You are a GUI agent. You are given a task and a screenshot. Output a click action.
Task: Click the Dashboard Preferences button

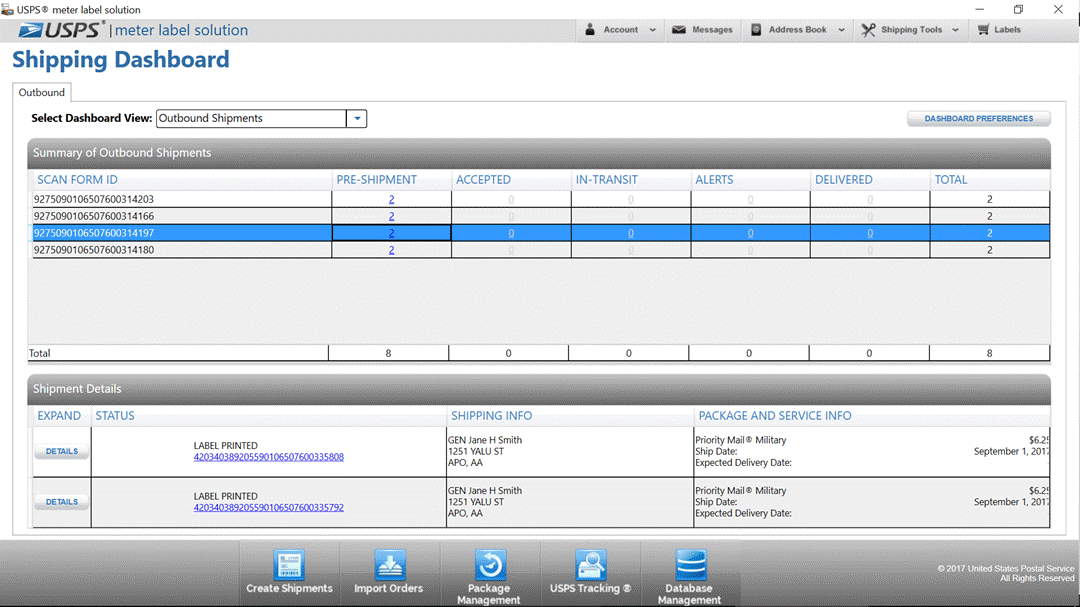click(979, 119)
